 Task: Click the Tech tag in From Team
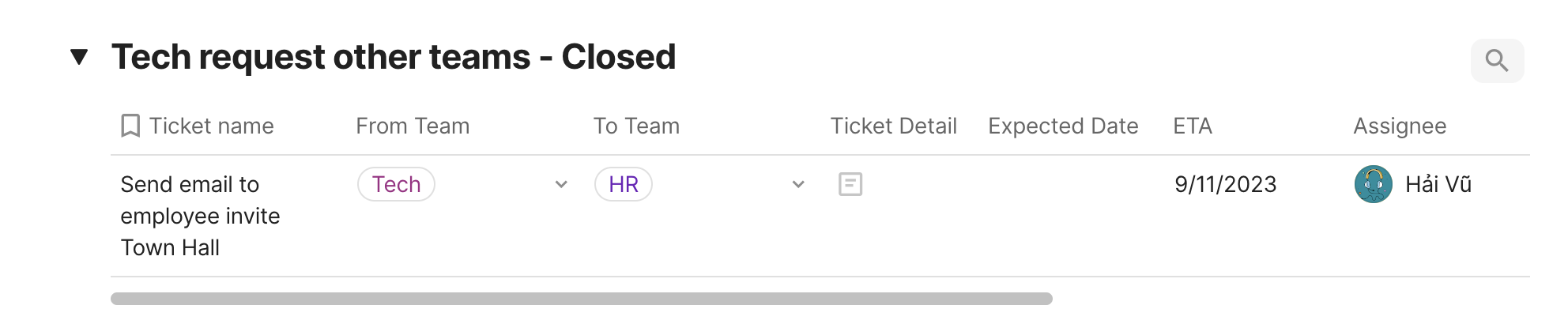(x=396, y=184)
